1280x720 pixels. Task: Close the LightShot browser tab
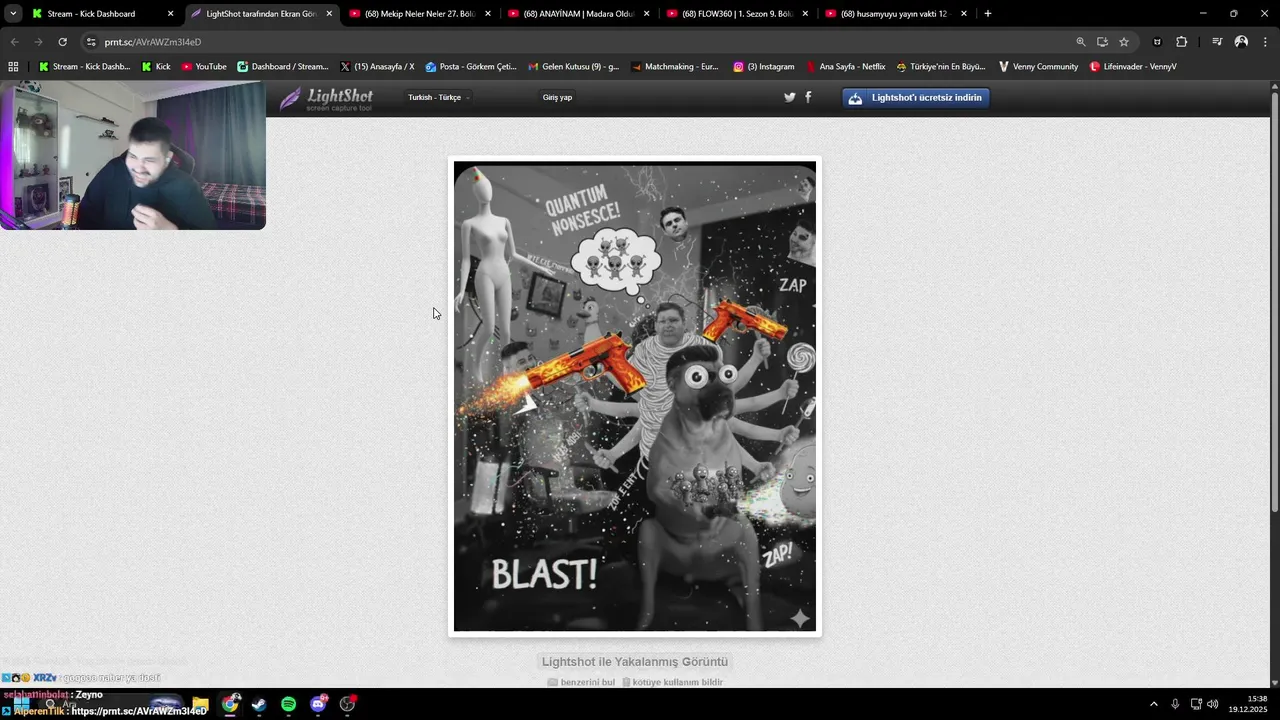(x=329, y=14)
